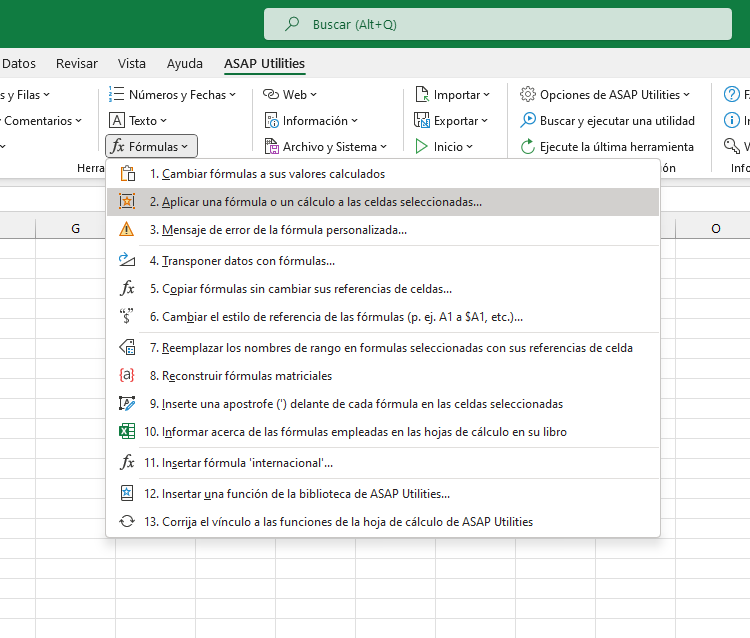The height and width of the screenshot is (638, 750).
Task: Choose Cambiar fórmulas a sus valores calculados
Action: [x=383, y=174]
